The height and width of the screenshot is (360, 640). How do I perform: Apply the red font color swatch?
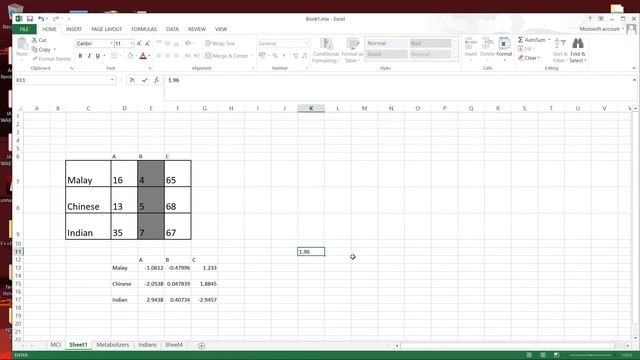tap(143, 56)
